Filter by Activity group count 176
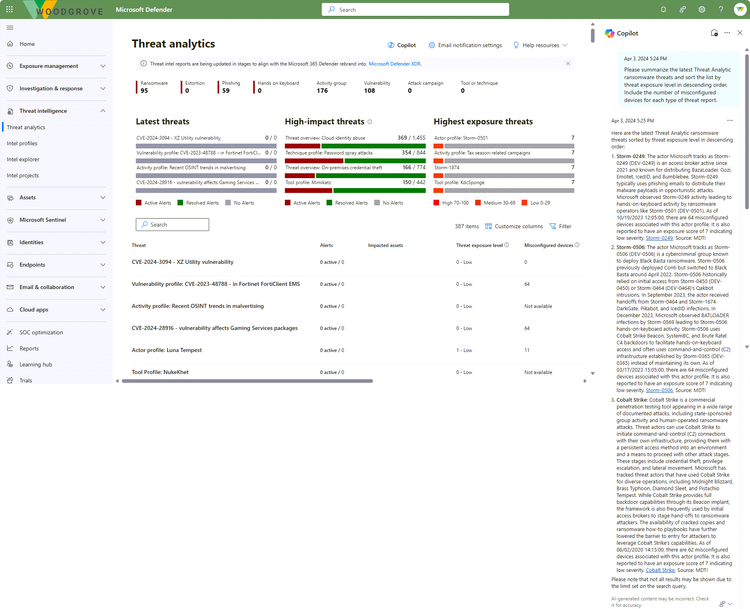The image size is (750, 609). 331,87
